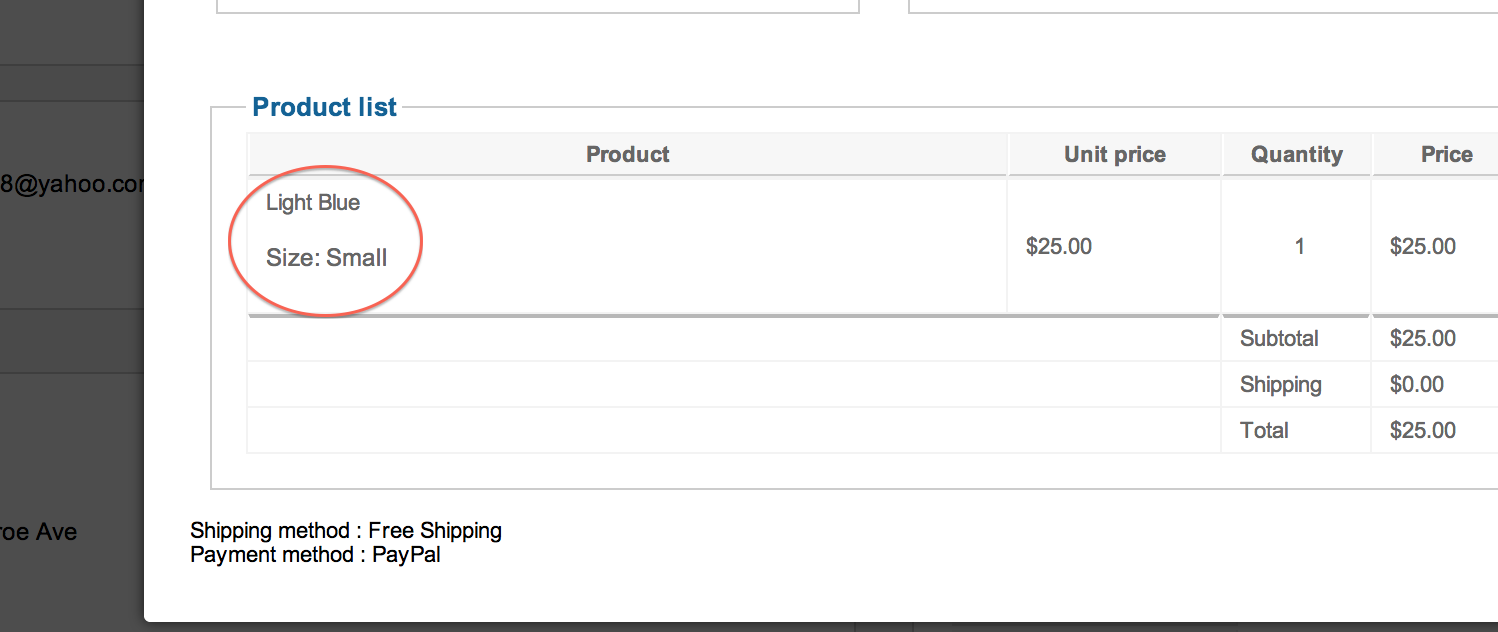Select the Product column header

pos(627,155)
